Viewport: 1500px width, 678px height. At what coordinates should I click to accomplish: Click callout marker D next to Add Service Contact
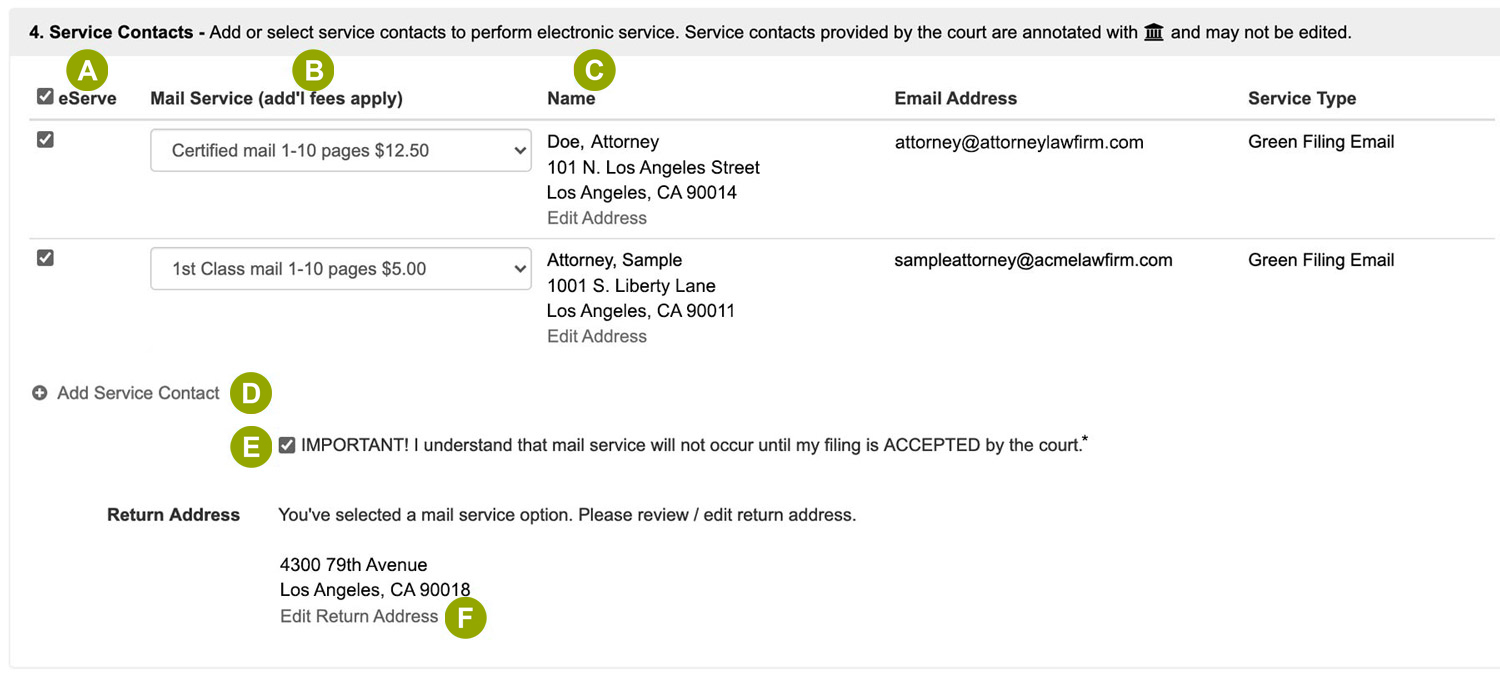click(250, 393)
